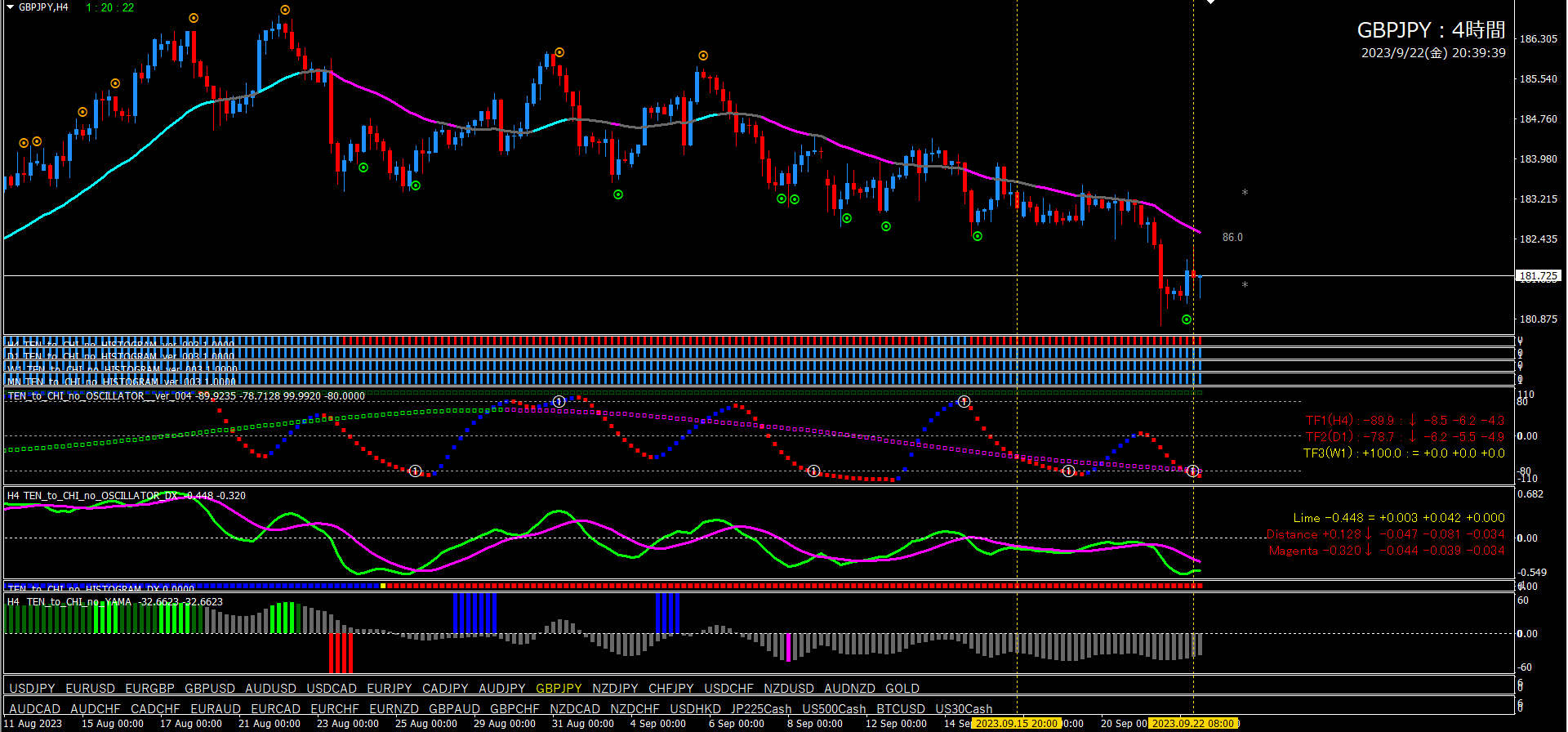Click the GBPJPY：4時間 chart title
The image size is (1568, 732).
(1431, 30)
